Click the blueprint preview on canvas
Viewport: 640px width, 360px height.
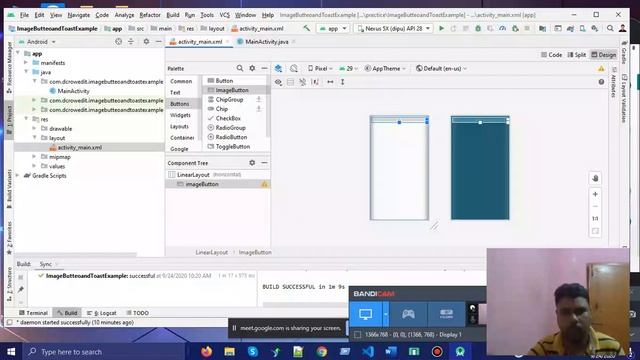[480, 168]
